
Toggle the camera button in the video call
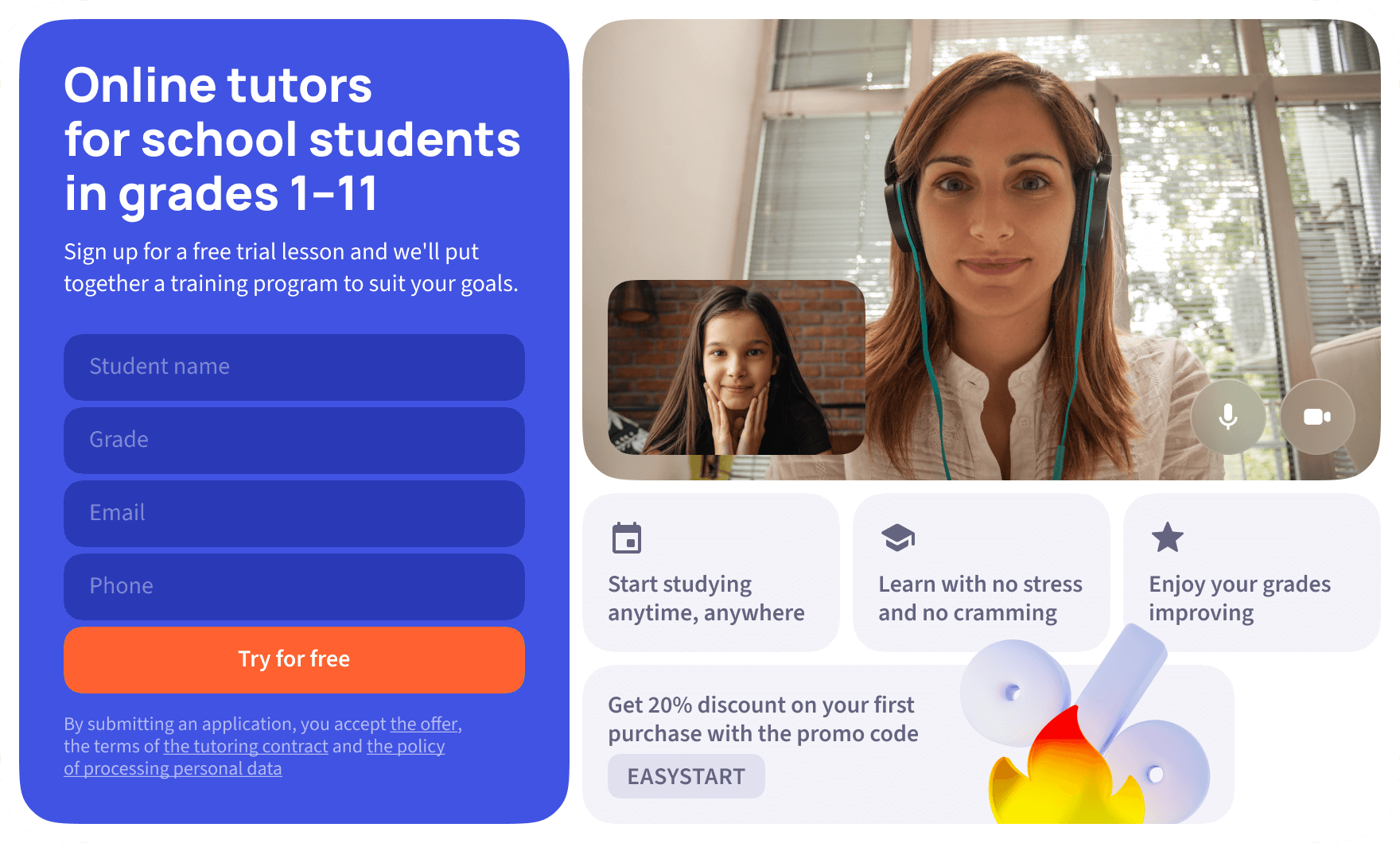click(1317, 417)
